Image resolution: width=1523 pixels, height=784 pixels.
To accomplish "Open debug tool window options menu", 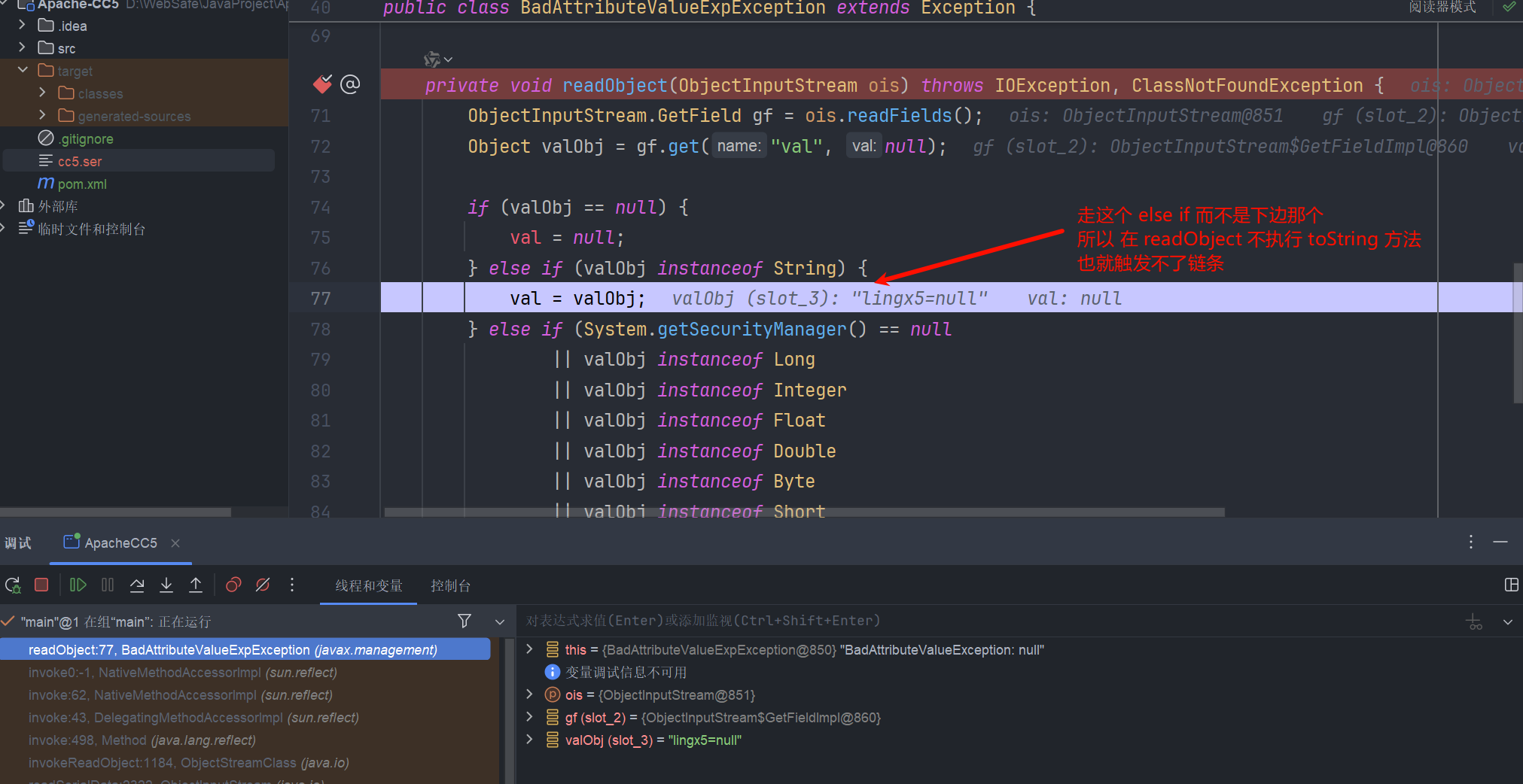I will [x=1471, y=542].
